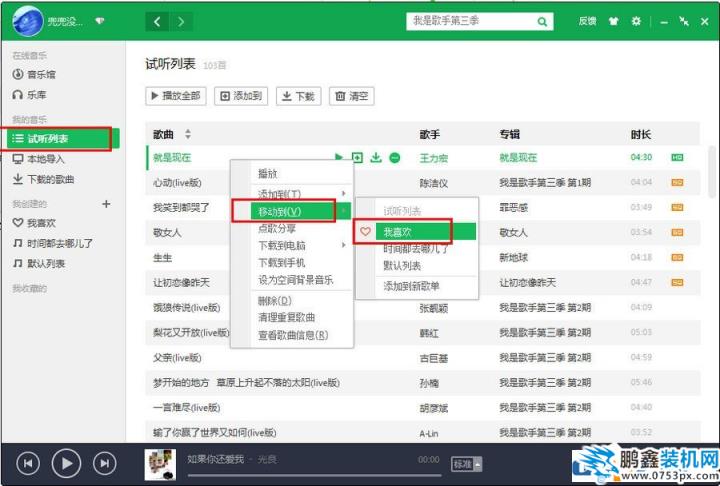Click the user avatar picture
720x486 pixels.
pyautogui.click(x=27, y=21)
